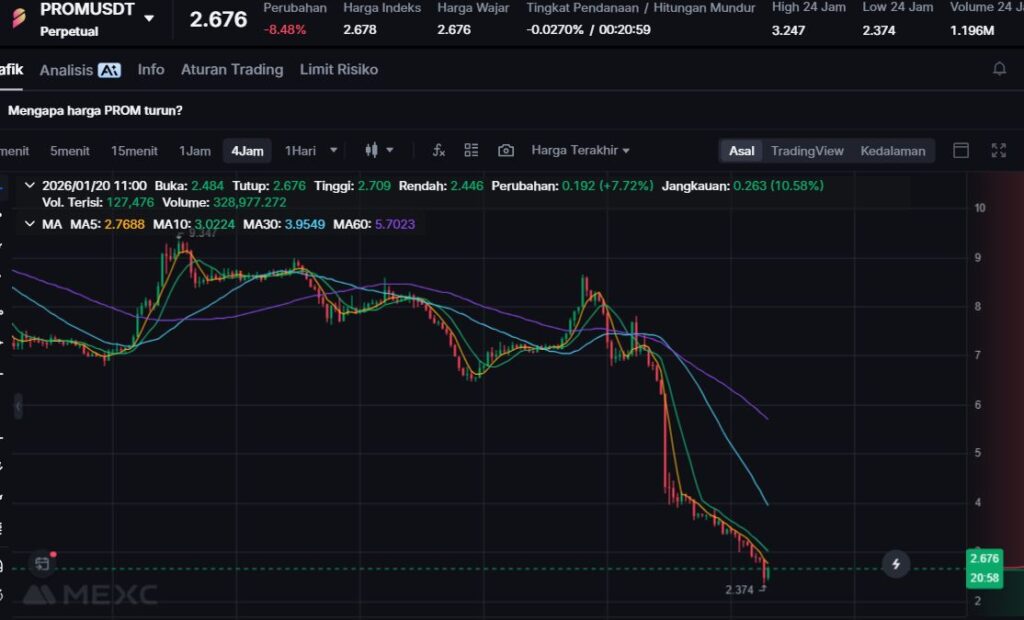Click the round icon above MEXC watermark
This screenshot has width=1024, height=620.
[41, 564]
